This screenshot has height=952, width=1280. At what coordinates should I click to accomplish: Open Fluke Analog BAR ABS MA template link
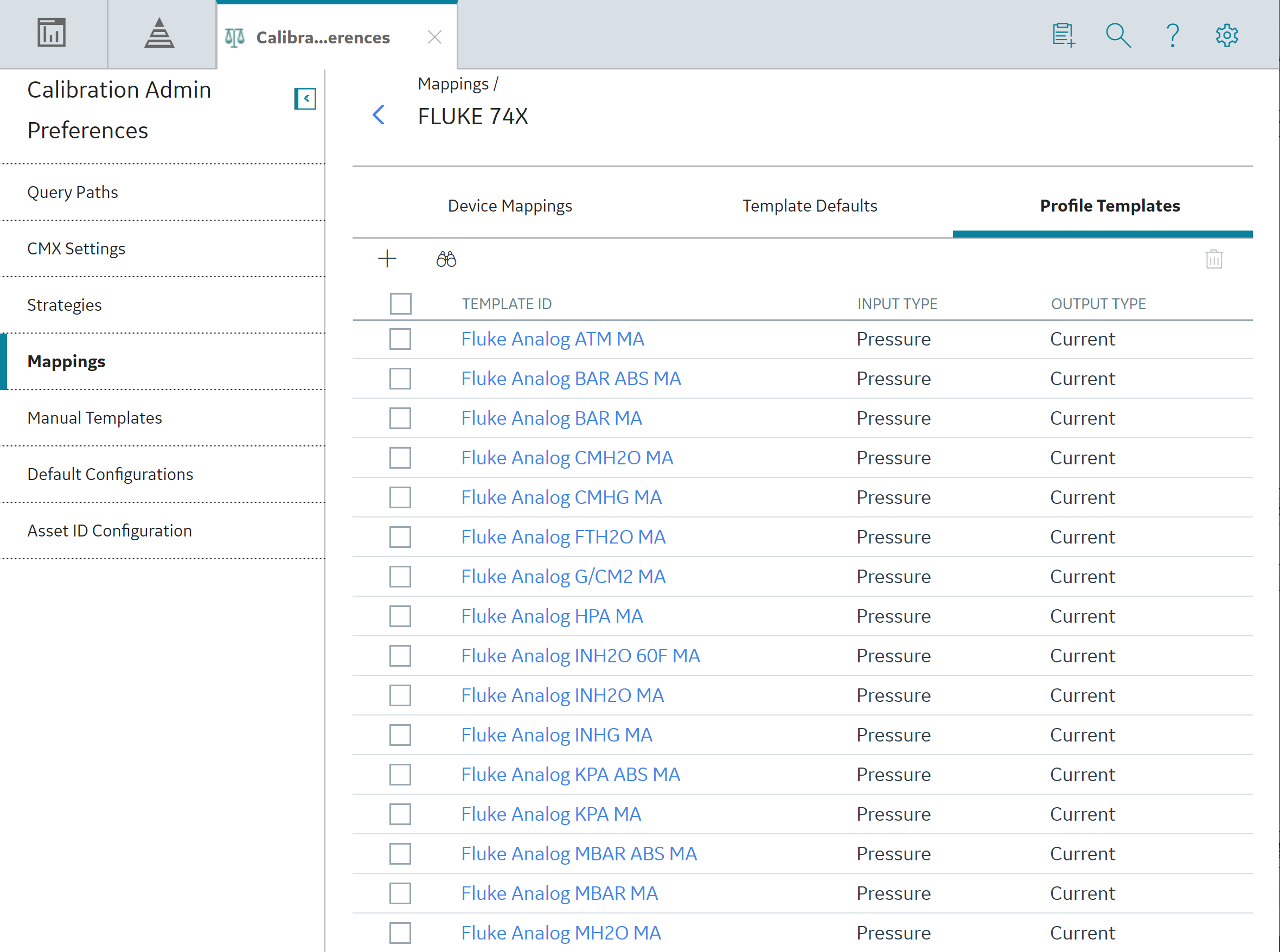click(x=571, y=379)
